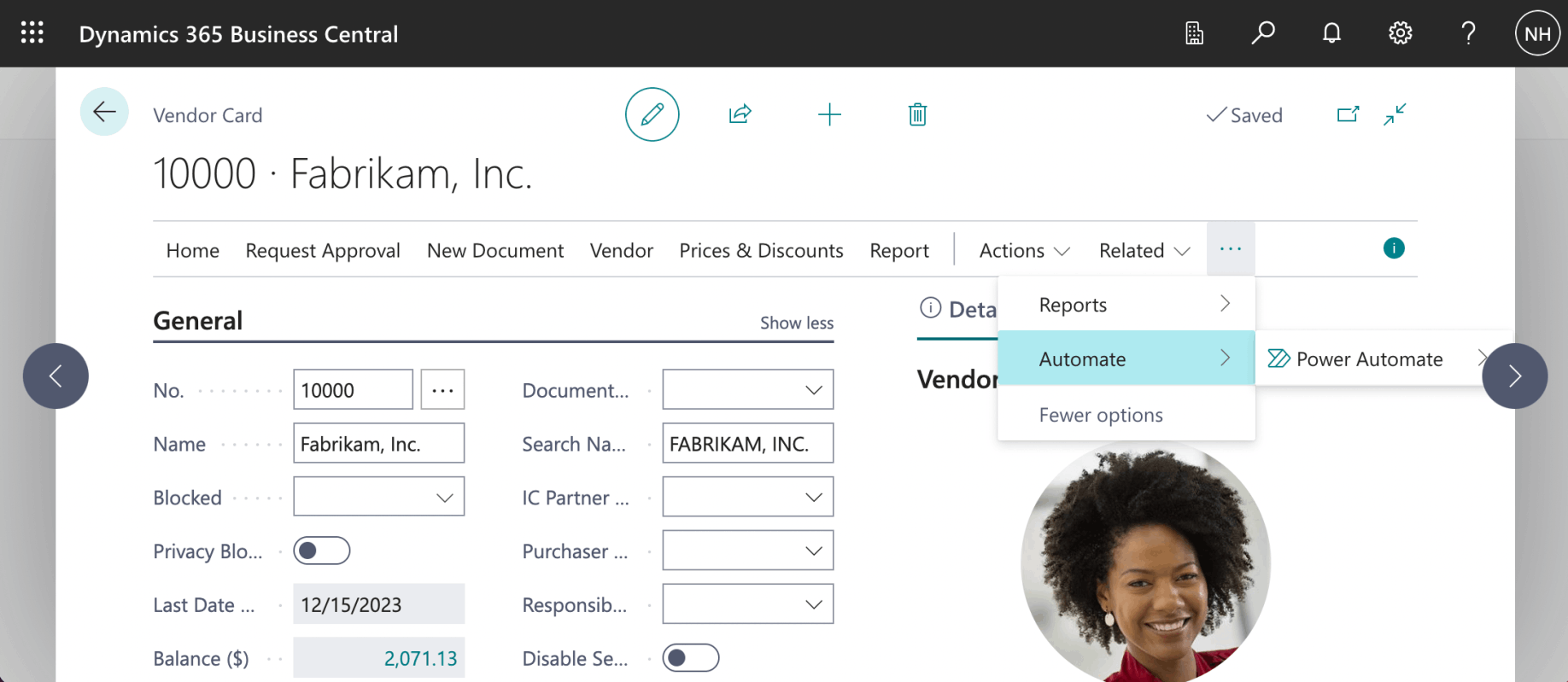The width and height of the screenshot is (1568, 682).
Task: Go back with the arrow button
Action: [x=104, y=112]
